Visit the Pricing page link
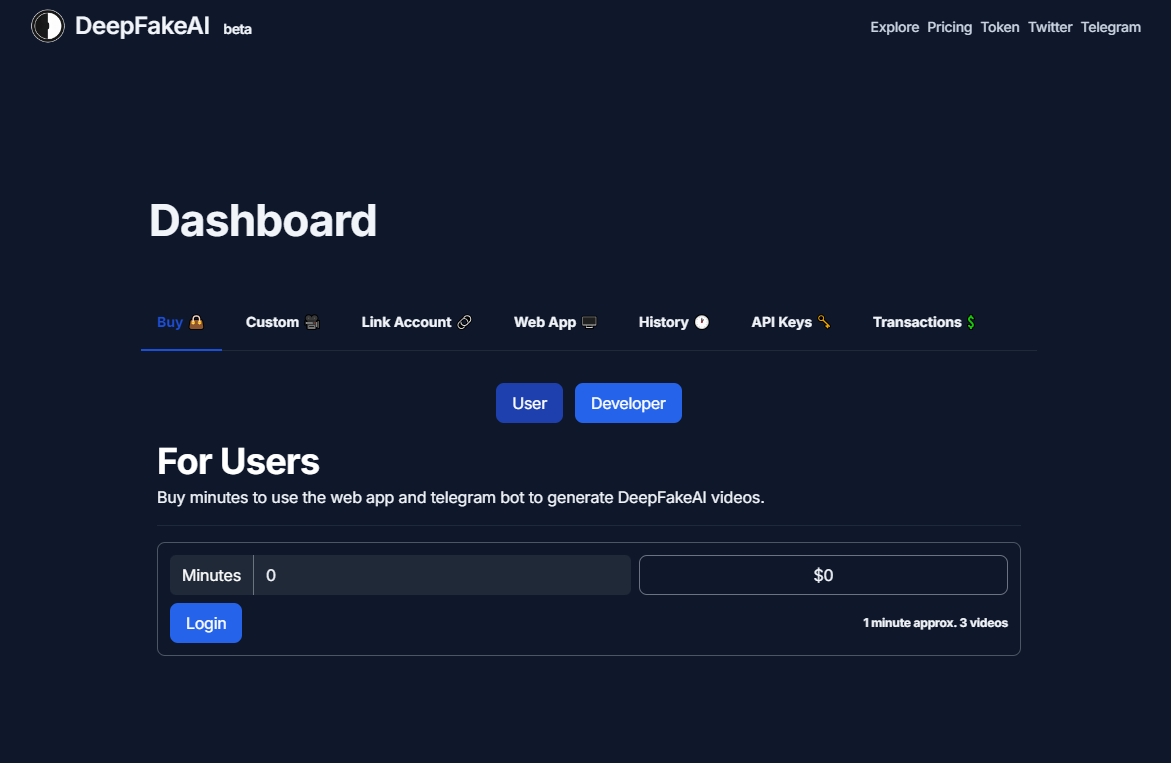 [949, 27]
